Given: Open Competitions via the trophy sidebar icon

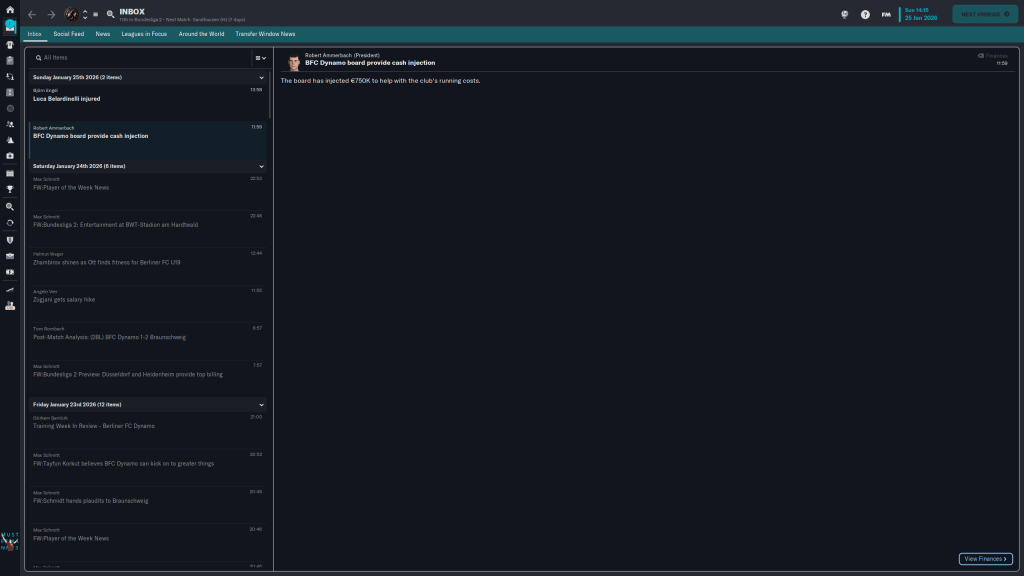Looking at the screenshot, I should point(10,189).
